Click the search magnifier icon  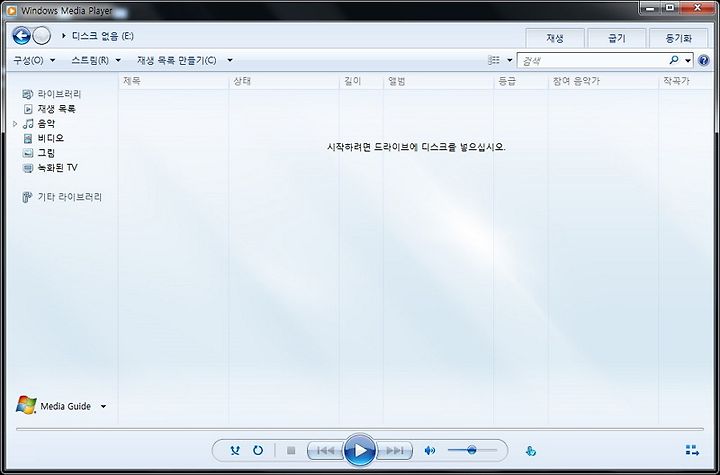click(674, 60)
